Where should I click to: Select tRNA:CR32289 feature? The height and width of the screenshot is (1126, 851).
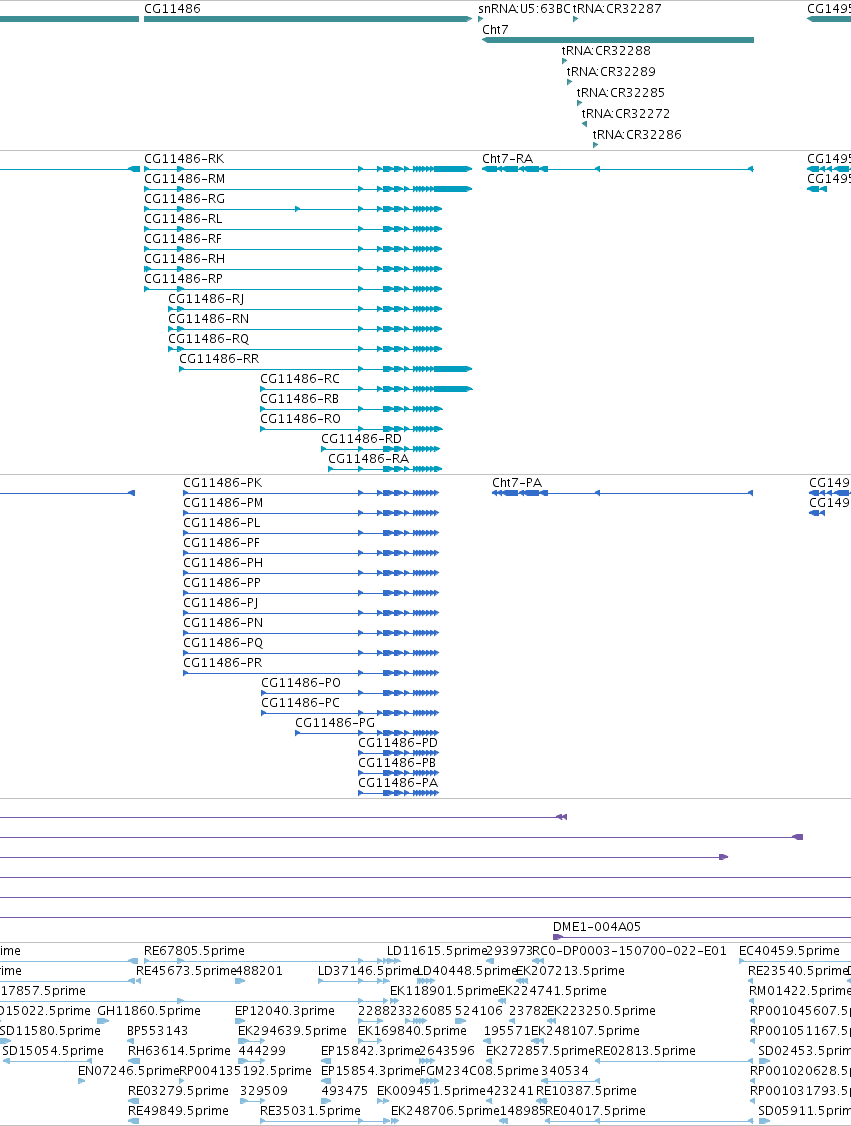click(x=611, y=72)
